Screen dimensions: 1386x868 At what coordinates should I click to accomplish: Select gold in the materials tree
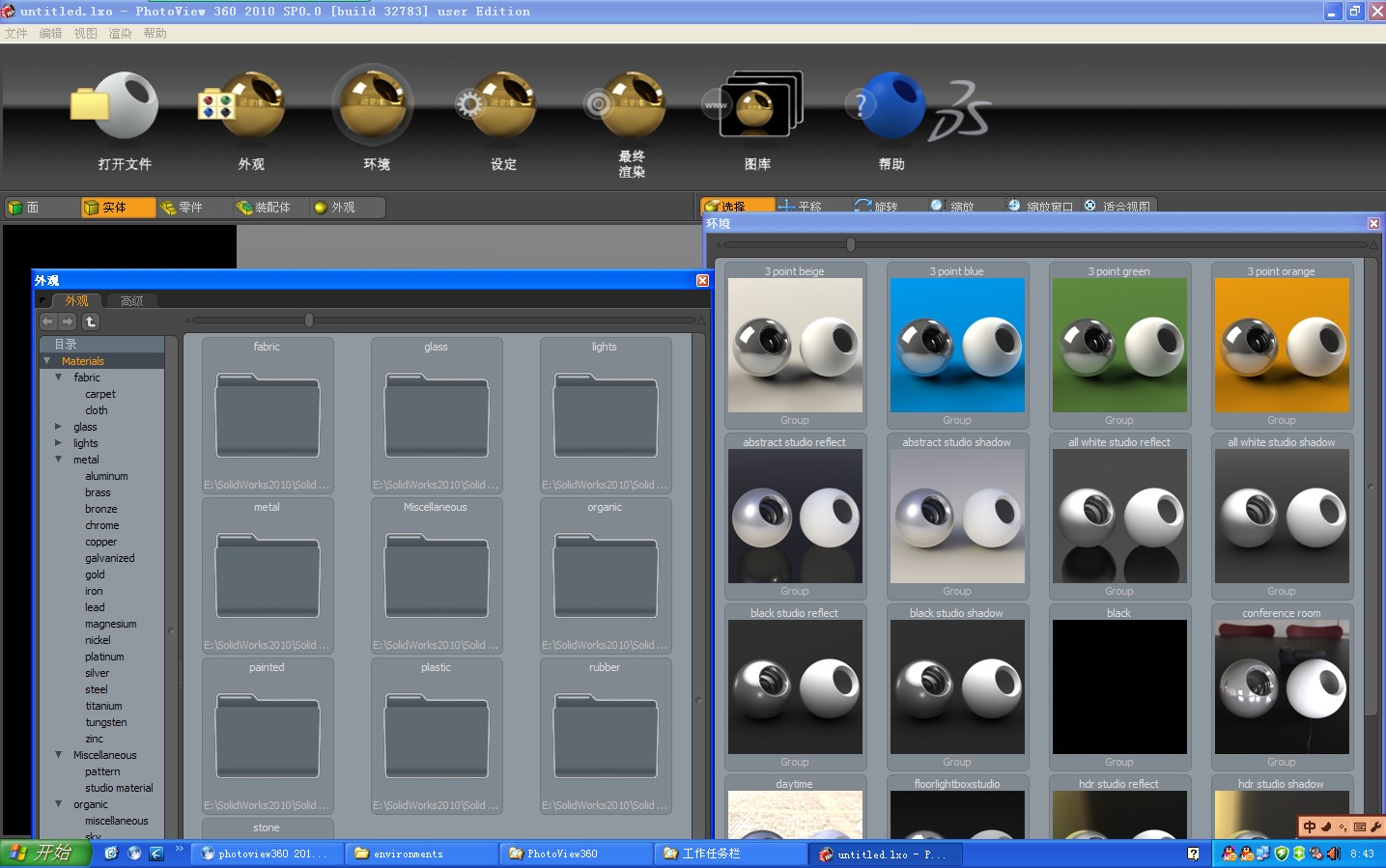(x=95, y=574)
